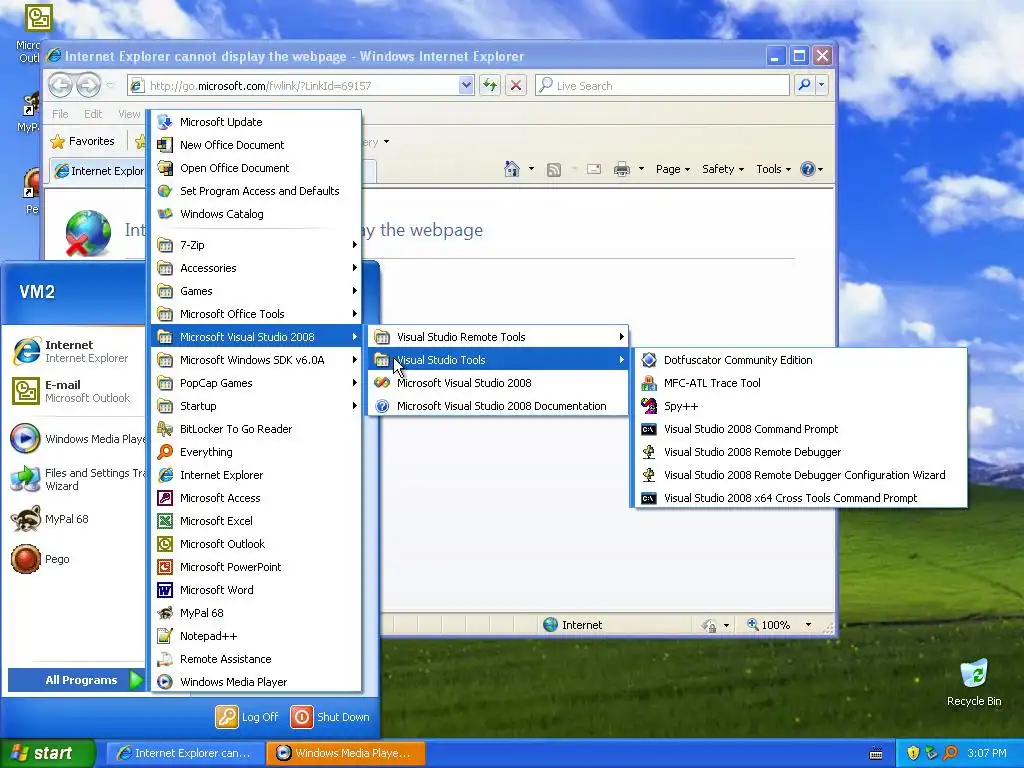Open Remote Debugger Configuration Wizard
The width and height of the screenshot is (1024, 768).
click(801, 475)
